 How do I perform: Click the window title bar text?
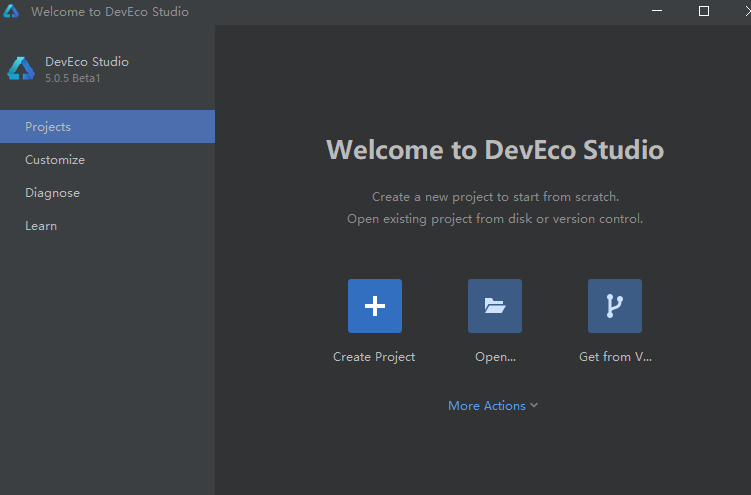pyautogui.click(x=110, y=12)
